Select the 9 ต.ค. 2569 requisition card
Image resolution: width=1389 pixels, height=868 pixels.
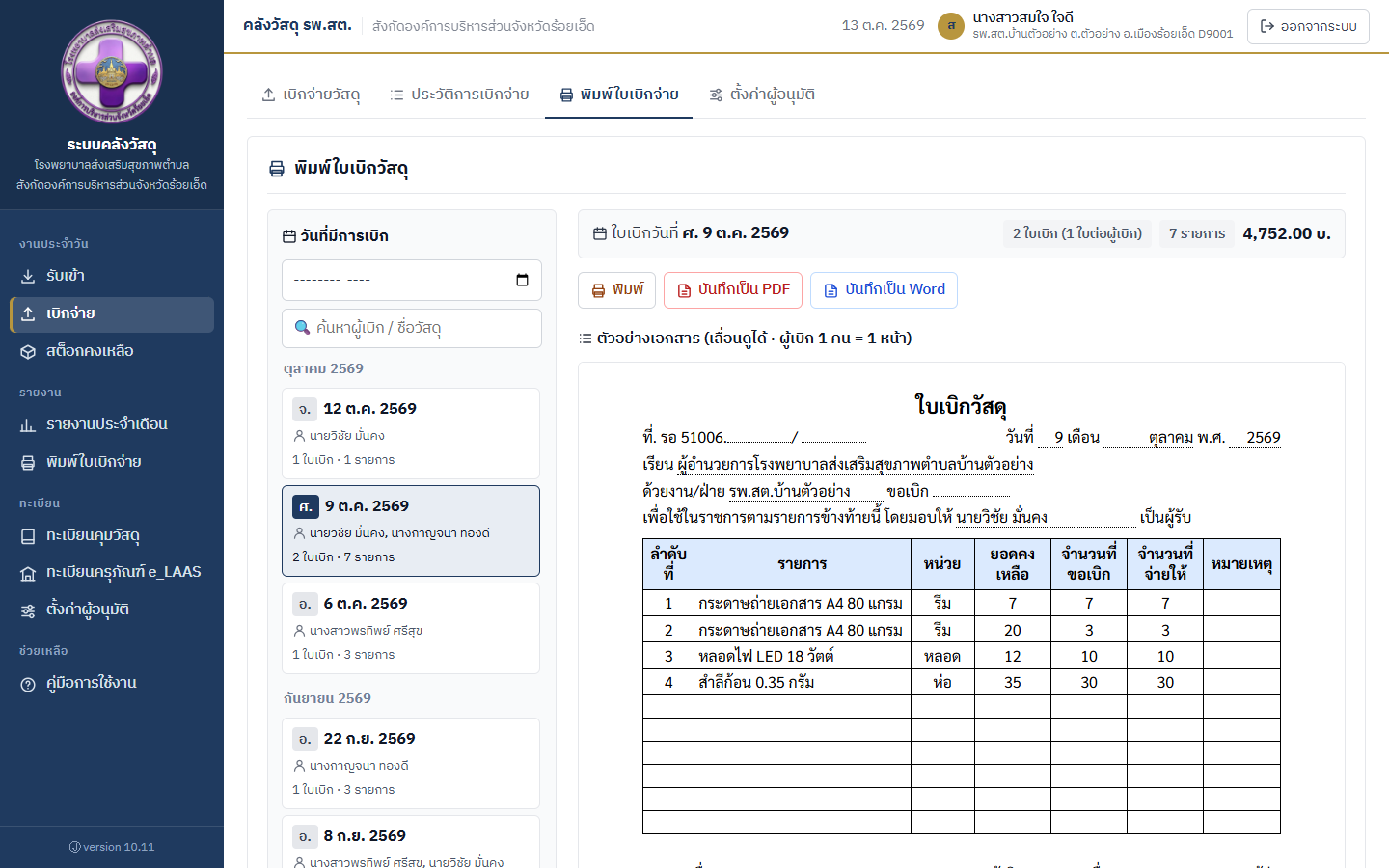pyautogui.click(x=411, y=530)
